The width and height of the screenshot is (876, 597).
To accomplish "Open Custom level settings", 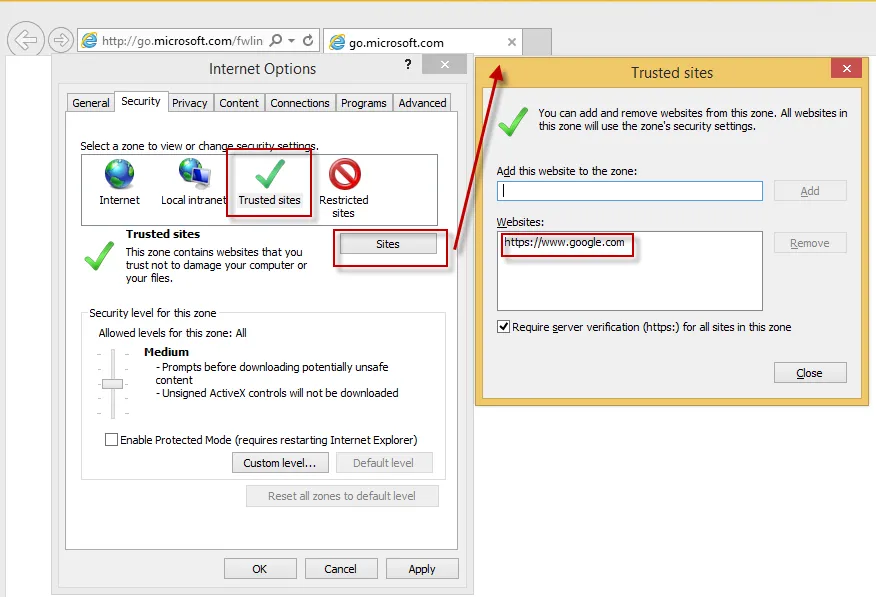I will coord(280,463).
